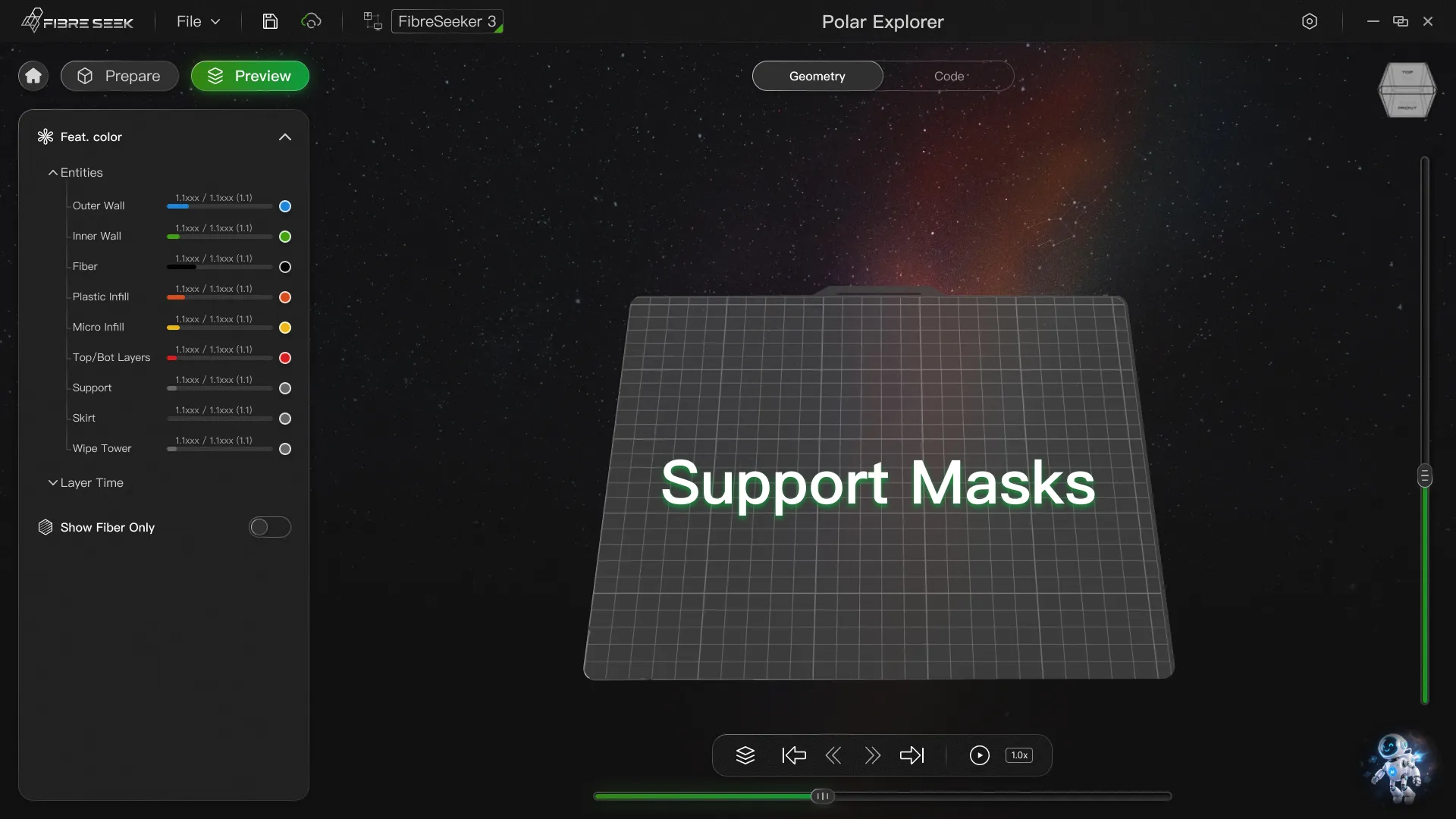This screenshot has width=1456, height=819.
Task: Click the Preview button
Action: (249, 76)
